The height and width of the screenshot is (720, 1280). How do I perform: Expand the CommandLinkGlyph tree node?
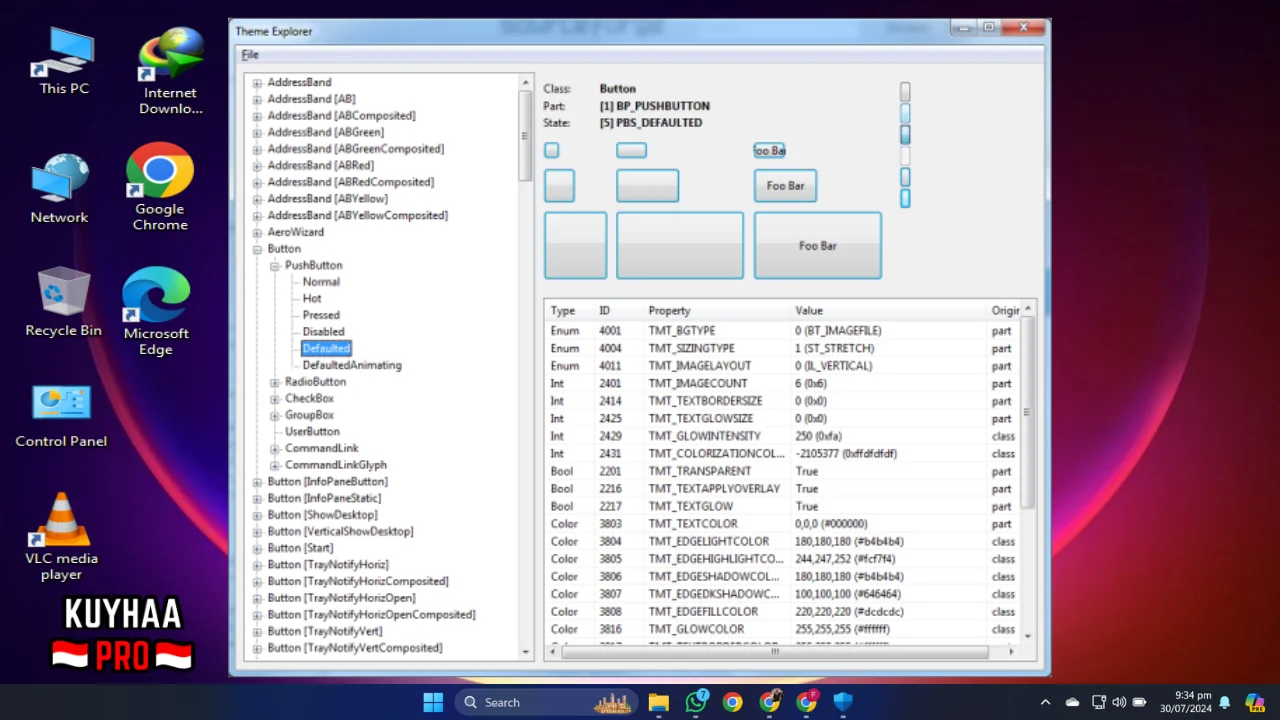click(275, 465)
